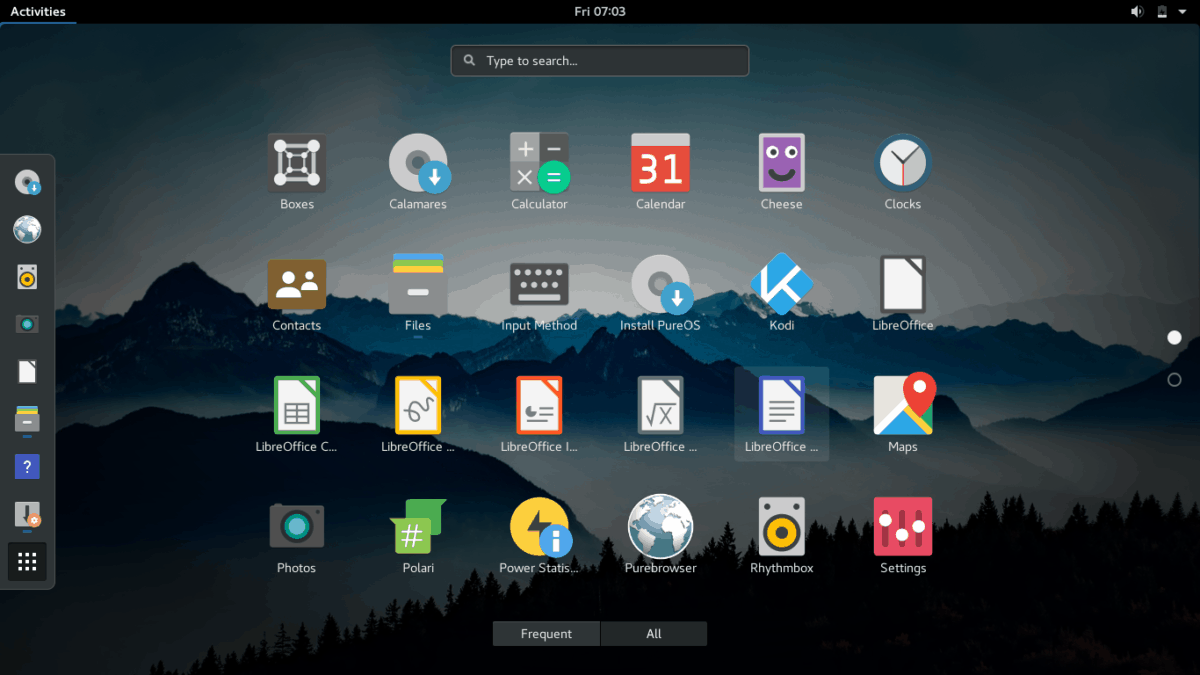Click inside the Type to search field
Screen dimensions: 1200x675
tap(599, 60)
